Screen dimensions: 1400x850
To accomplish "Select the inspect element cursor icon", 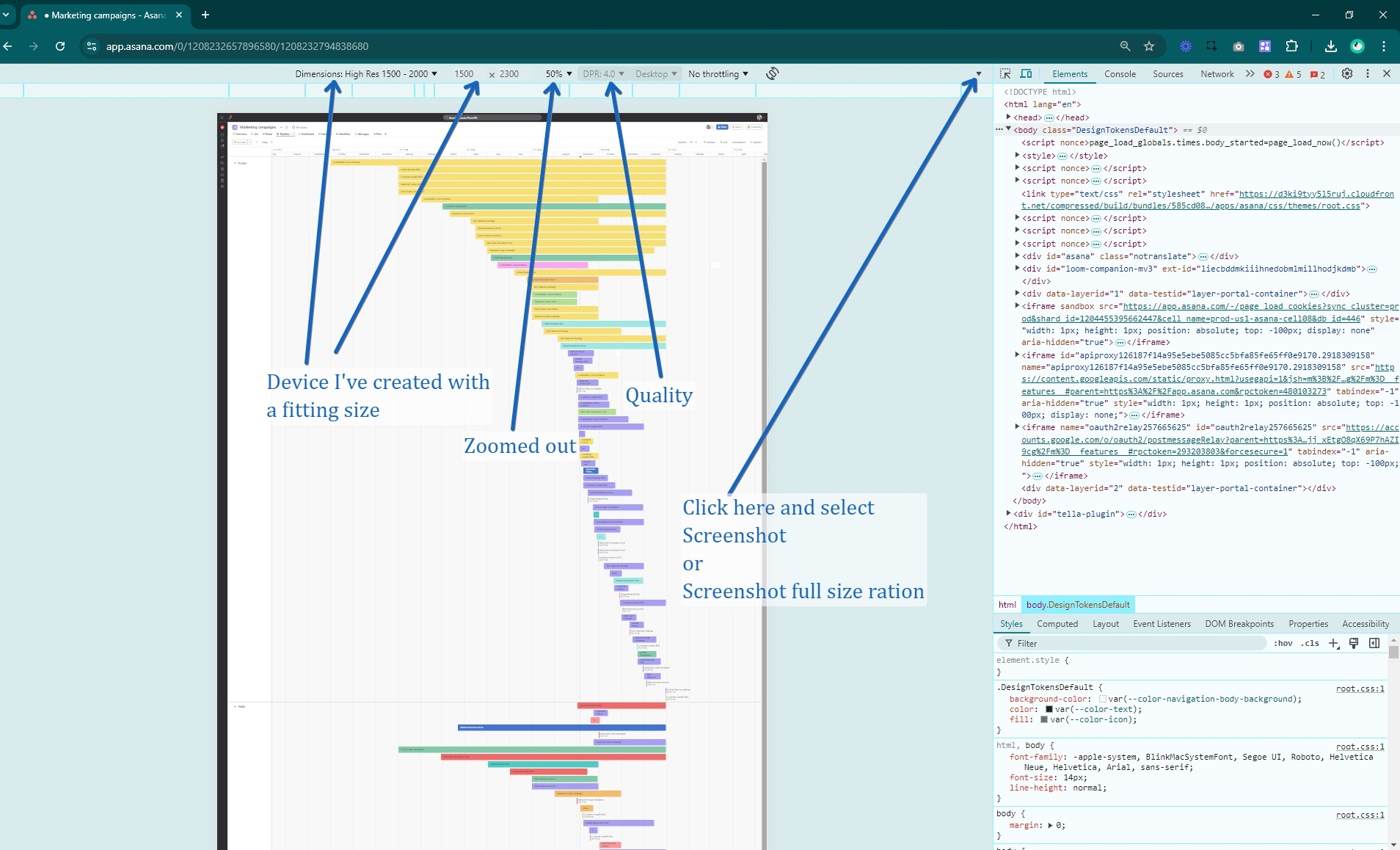I will coord(1006,73).
